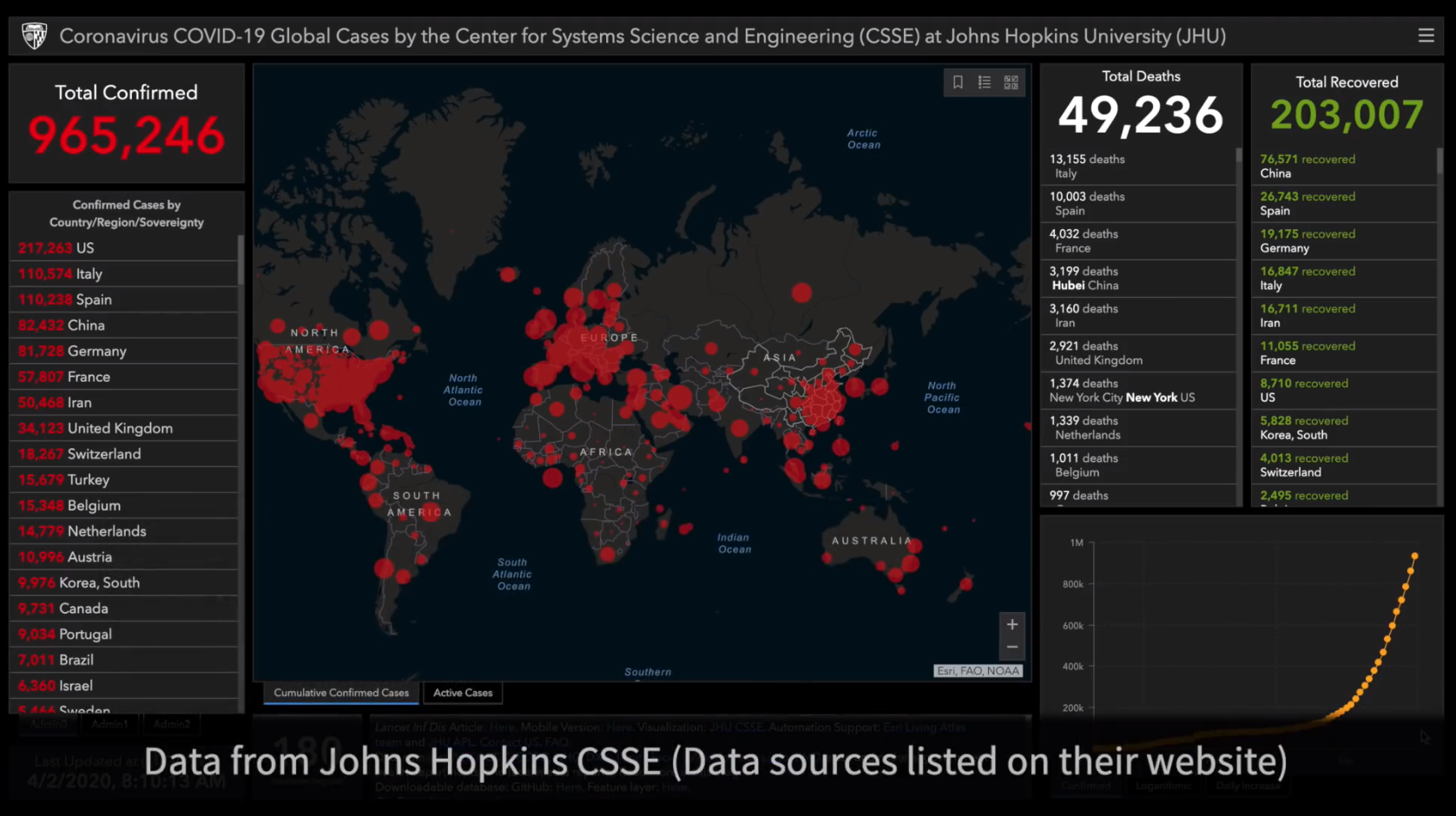Screen dimensions: 1456x816
Task: Select Austria in confirmed cases list
Action: (x=123, y=557)
